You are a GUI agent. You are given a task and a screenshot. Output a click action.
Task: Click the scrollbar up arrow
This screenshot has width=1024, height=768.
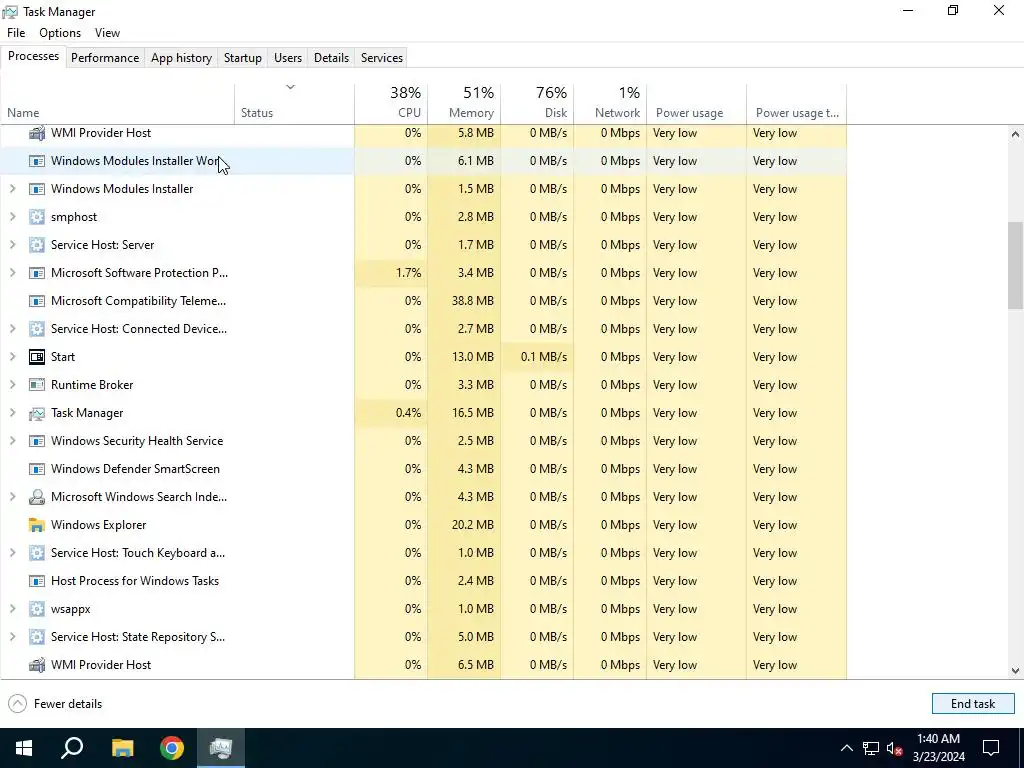[x=1015, y=134]
